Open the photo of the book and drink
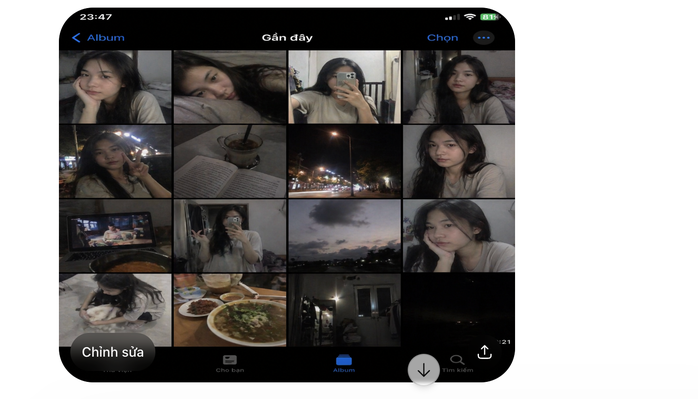This screenshot has width=698, height=399. (230, 161)
